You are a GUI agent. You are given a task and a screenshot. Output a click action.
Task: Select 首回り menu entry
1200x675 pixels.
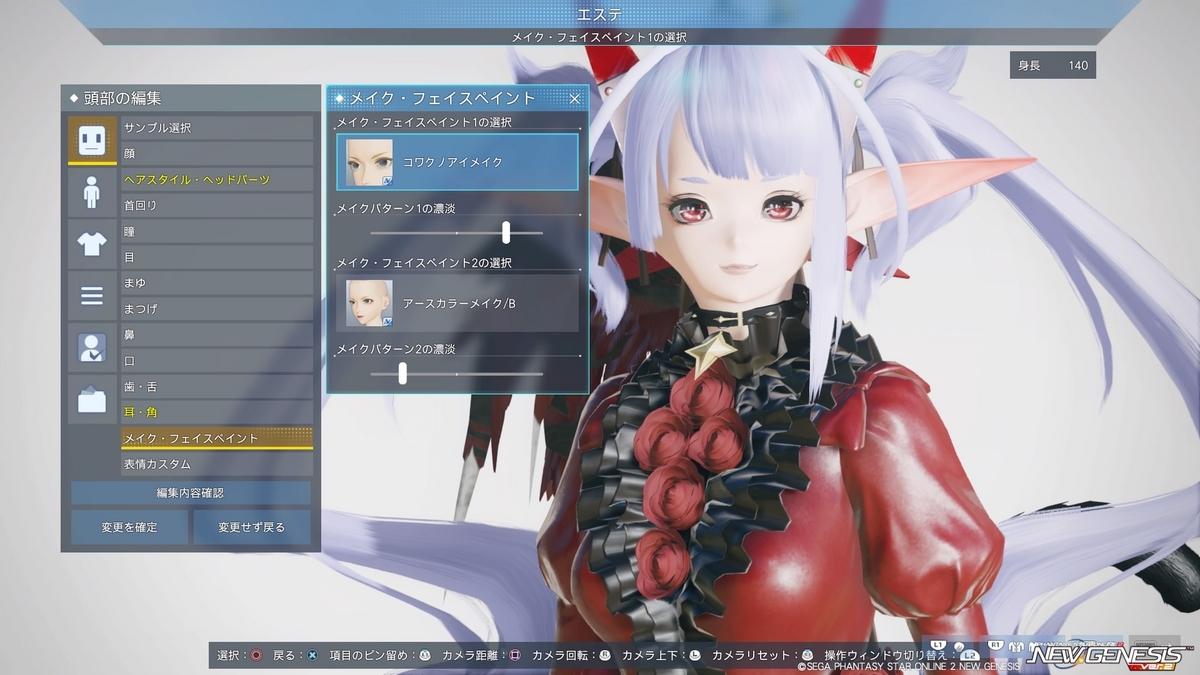pyautogui.click(x=217, y=205)
